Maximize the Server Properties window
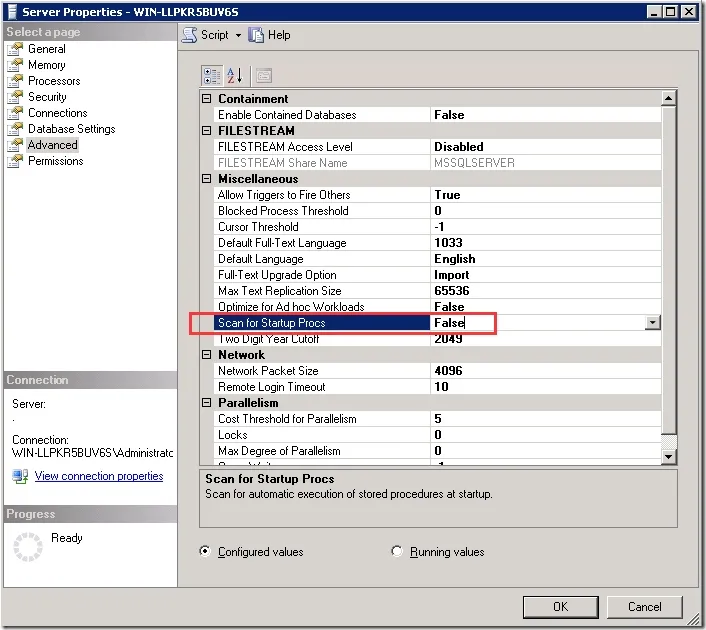This screenshot has height=630, width=706. (671, 11)
